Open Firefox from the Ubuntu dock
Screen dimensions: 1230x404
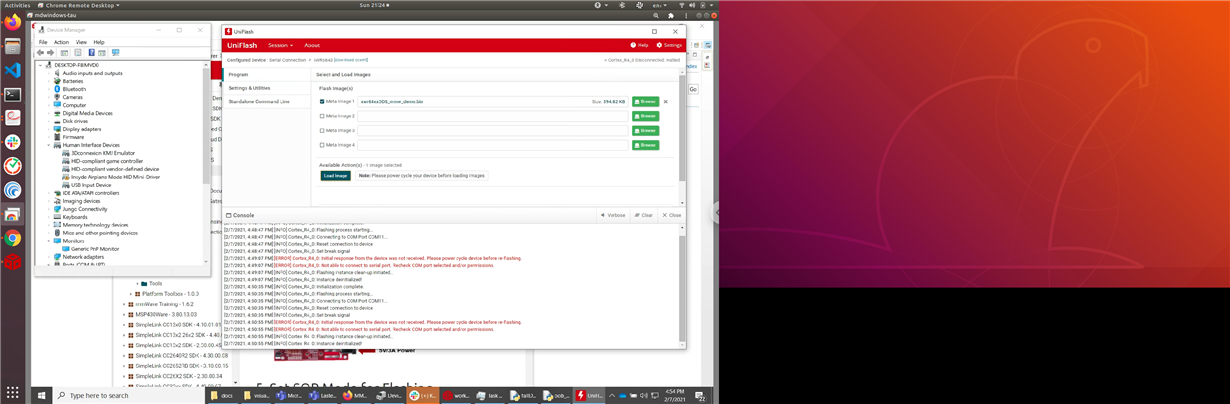pos(12,22)
